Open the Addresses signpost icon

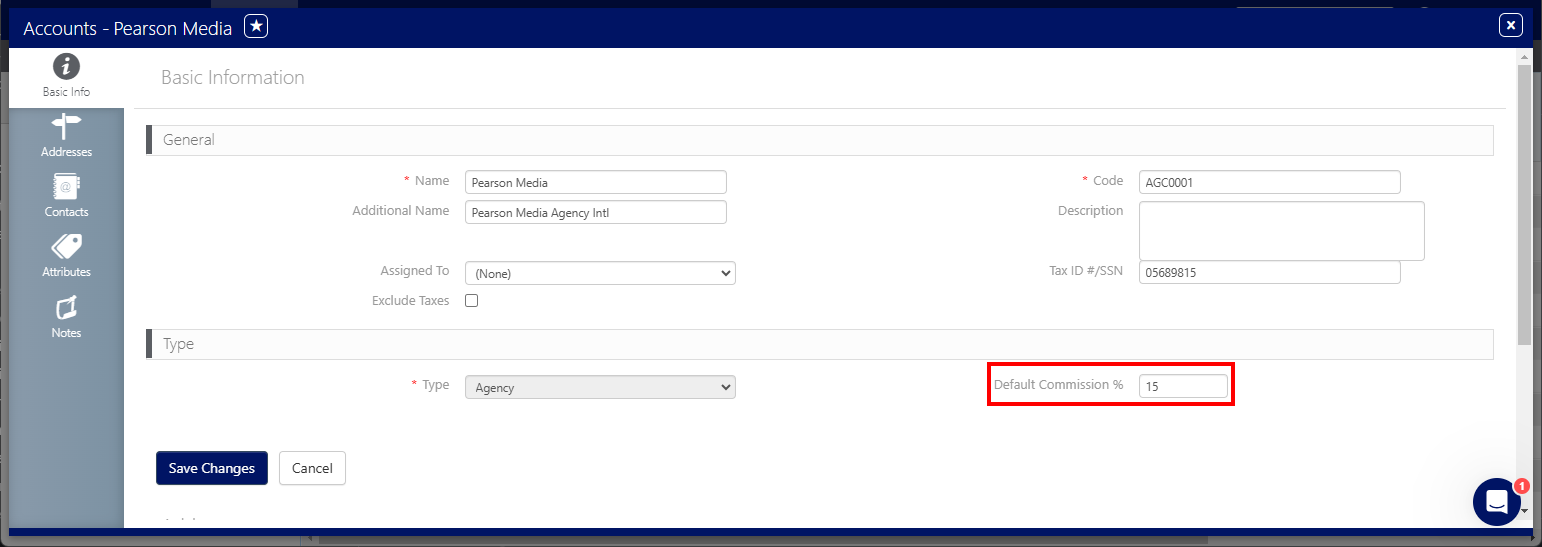coord(66,127)
